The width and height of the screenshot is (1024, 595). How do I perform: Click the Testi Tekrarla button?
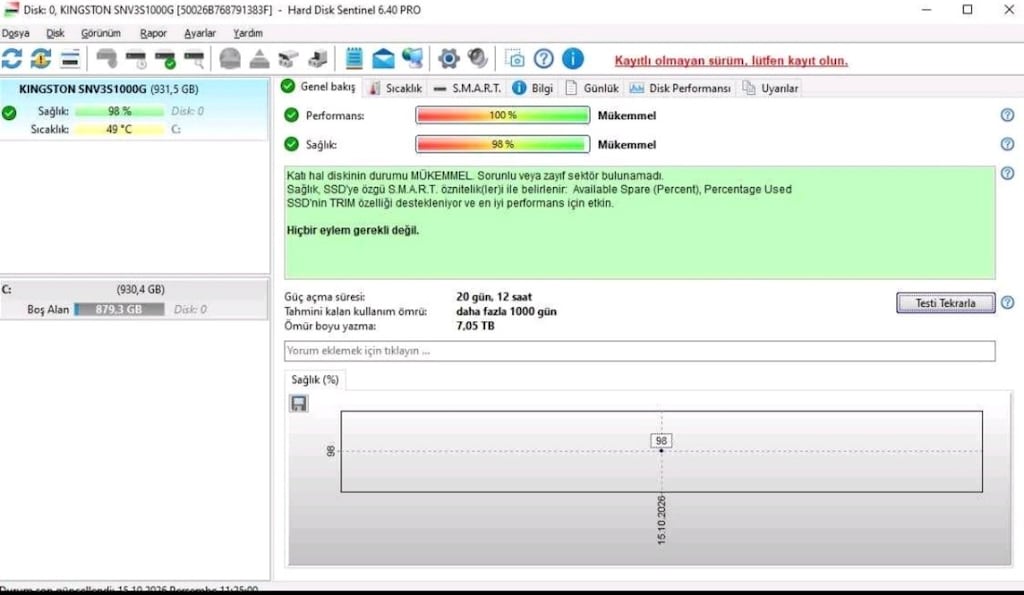tap(946, 302)
